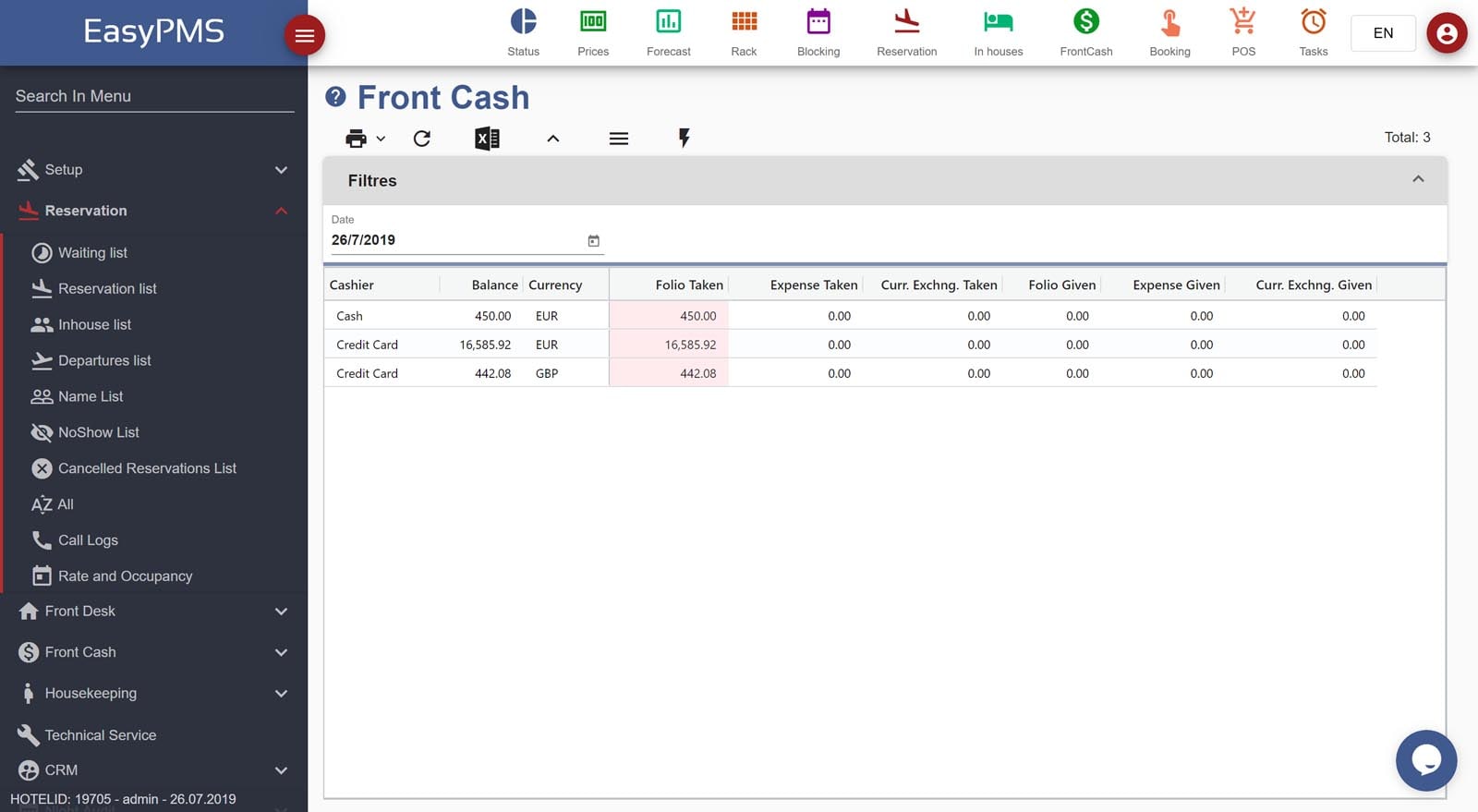Open the Blocking calendar icon

click(818, 21)
